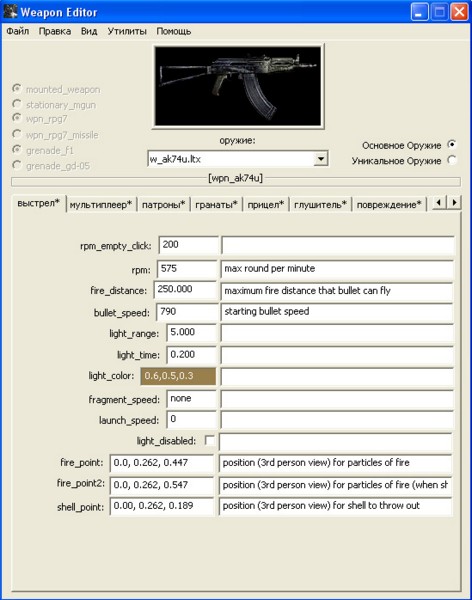Click the light_range value field
This screenshot has height=600, width=472.
point(191,333)
